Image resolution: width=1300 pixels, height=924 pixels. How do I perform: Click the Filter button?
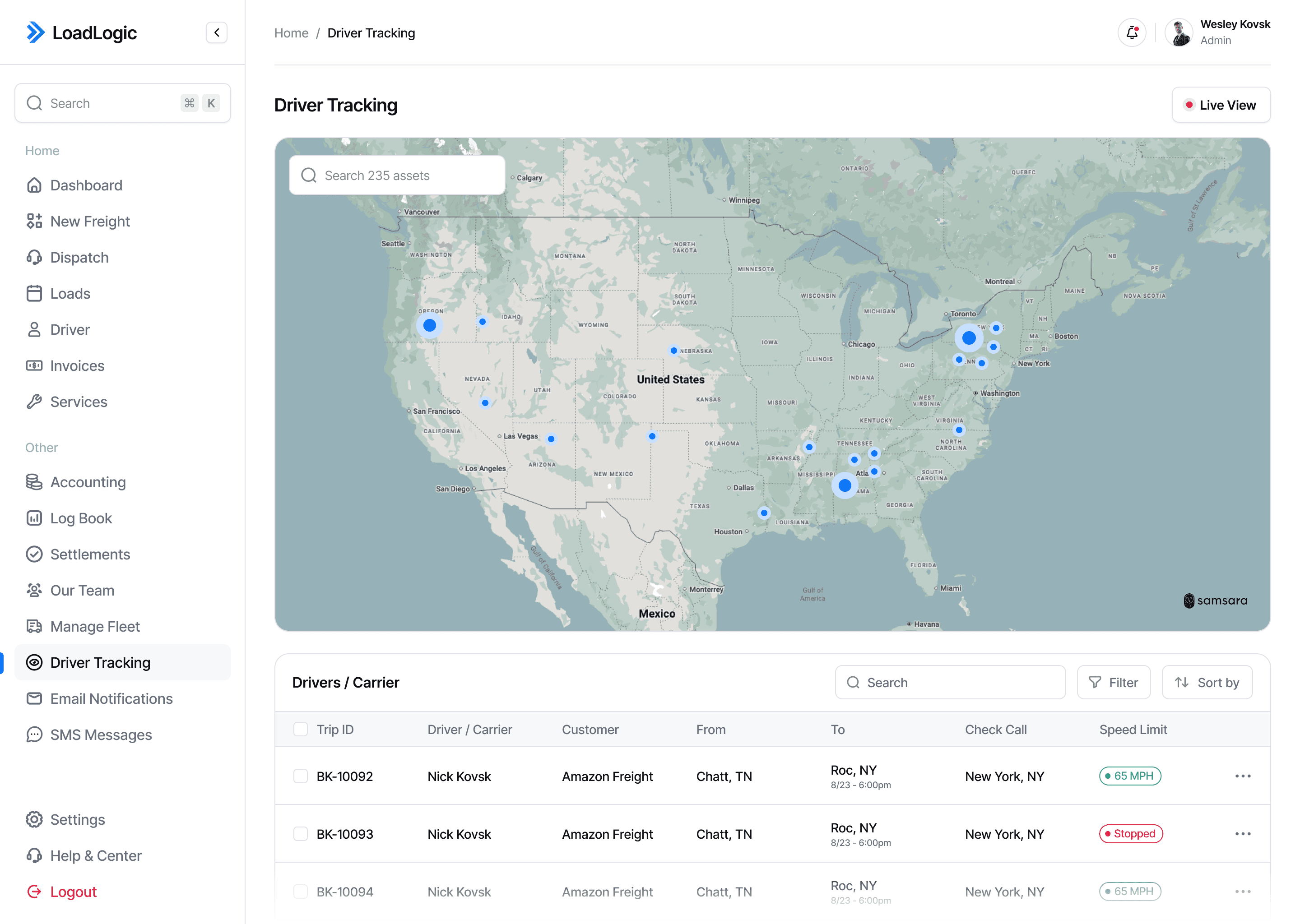1113,683
